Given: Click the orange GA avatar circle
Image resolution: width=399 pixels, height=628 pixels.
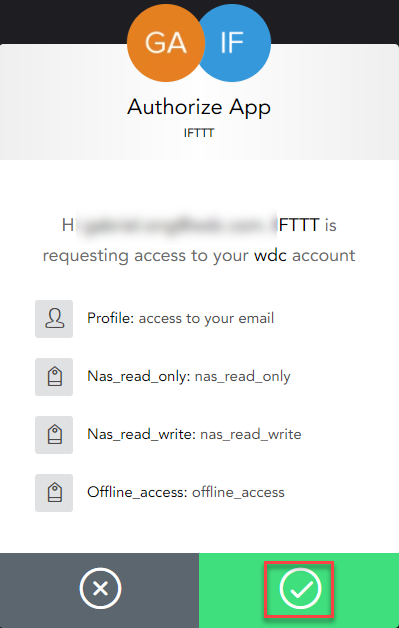Looking at the screenshot, I should 166,43.
